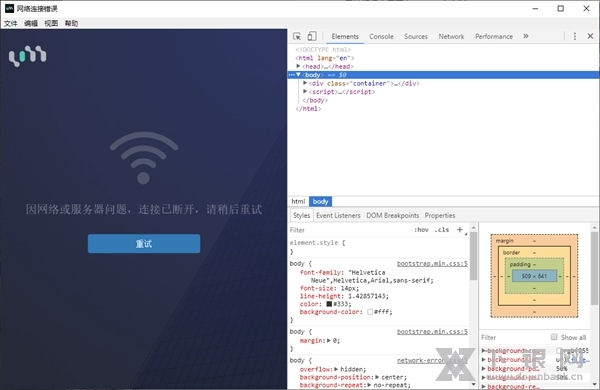The width and height of the screenshot is (600, 390).
Task: Expand the background-position property value
Action: pos(378,377)
